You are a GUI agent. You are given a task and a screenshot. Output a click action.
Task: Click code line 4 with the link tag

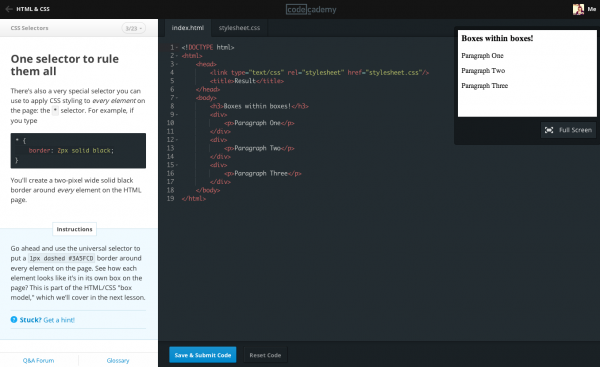click(319, 73)
